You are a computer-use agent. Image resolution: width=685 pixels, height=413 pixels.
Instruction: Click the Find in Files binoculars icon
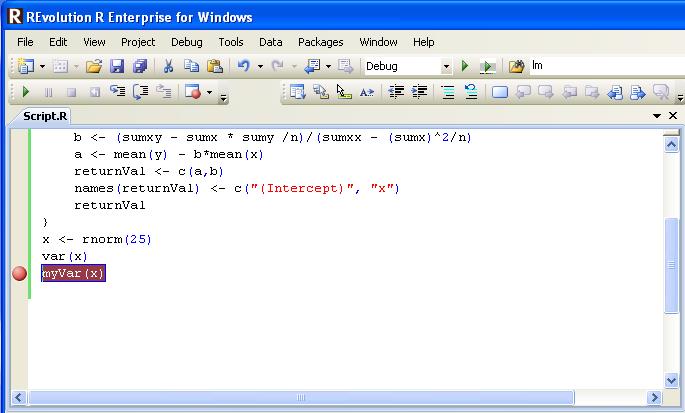pyautogui.click(x=516, y=66)
